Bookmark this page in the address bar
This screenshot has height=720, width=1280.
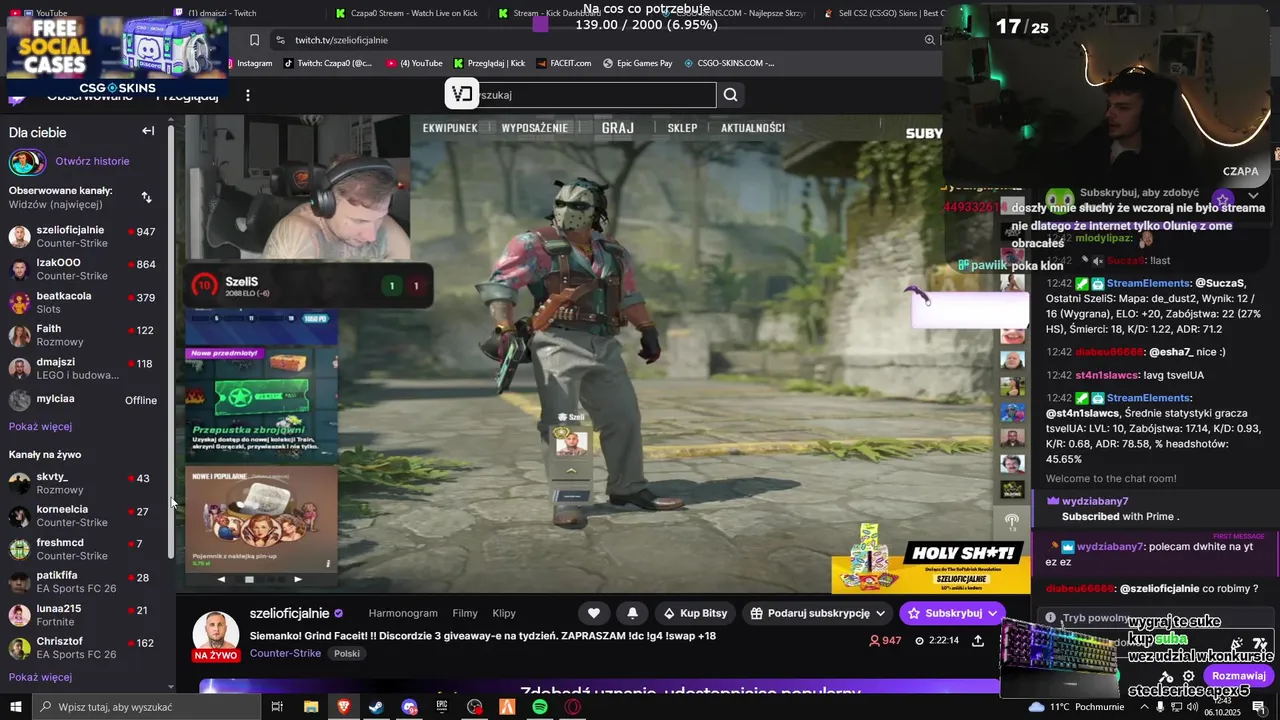click(x=254, y=40)
